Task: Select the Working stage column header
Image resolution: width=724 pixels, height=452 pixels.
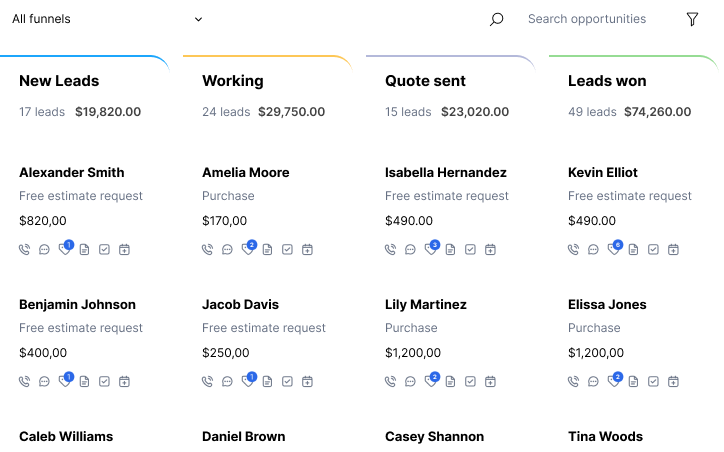Action: coord(233,81)
